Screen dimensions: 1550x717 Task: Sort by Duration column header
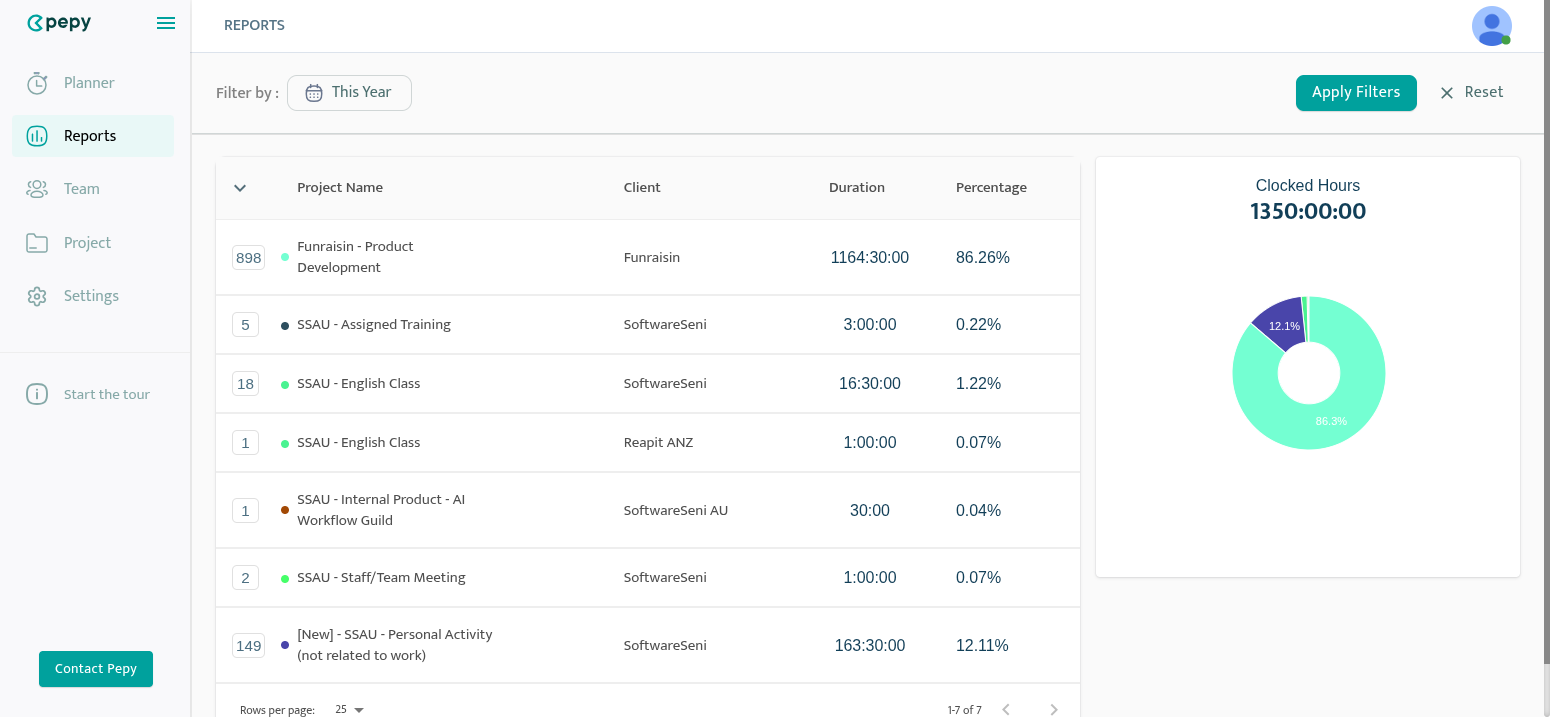[x=857, y=188]
